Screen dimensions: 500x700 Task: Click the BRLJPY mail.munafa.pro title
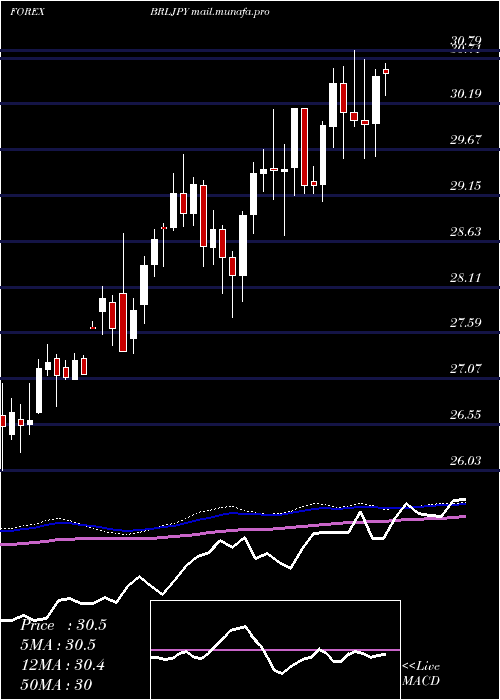[210, 12]
